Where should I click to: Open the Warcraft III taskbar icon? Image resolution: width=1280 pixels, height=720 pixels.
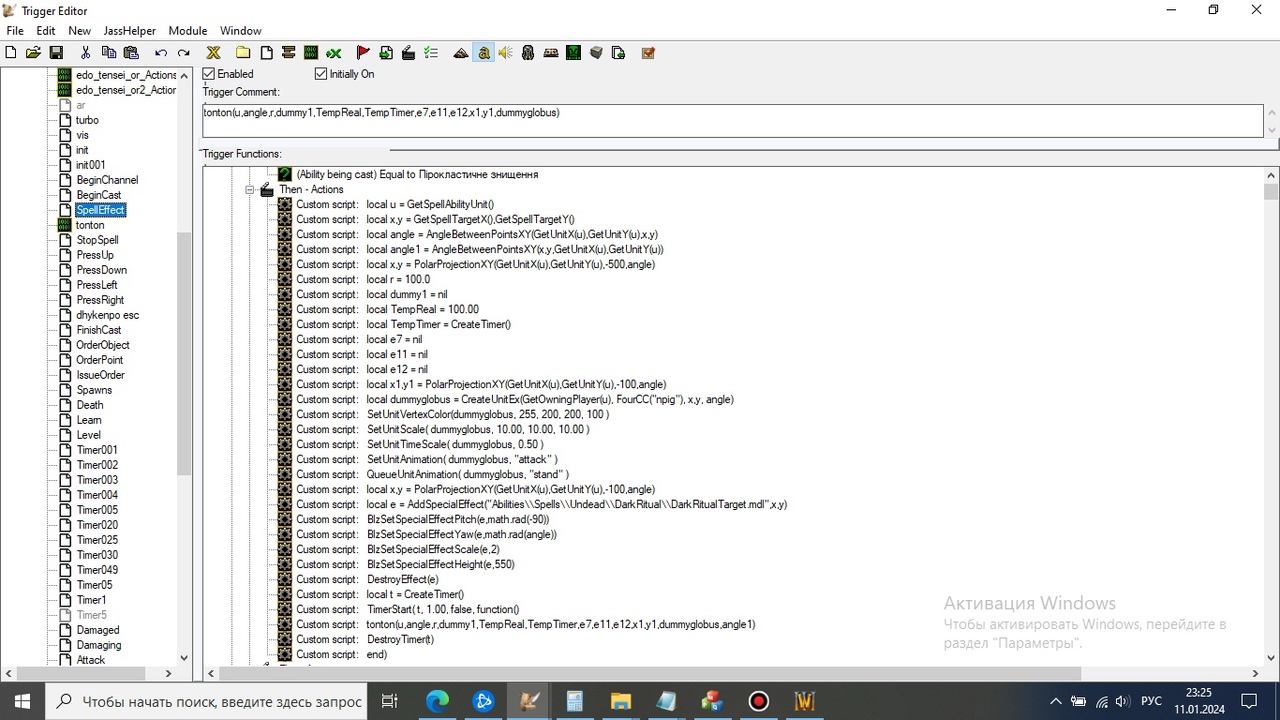tap(804, 701)
